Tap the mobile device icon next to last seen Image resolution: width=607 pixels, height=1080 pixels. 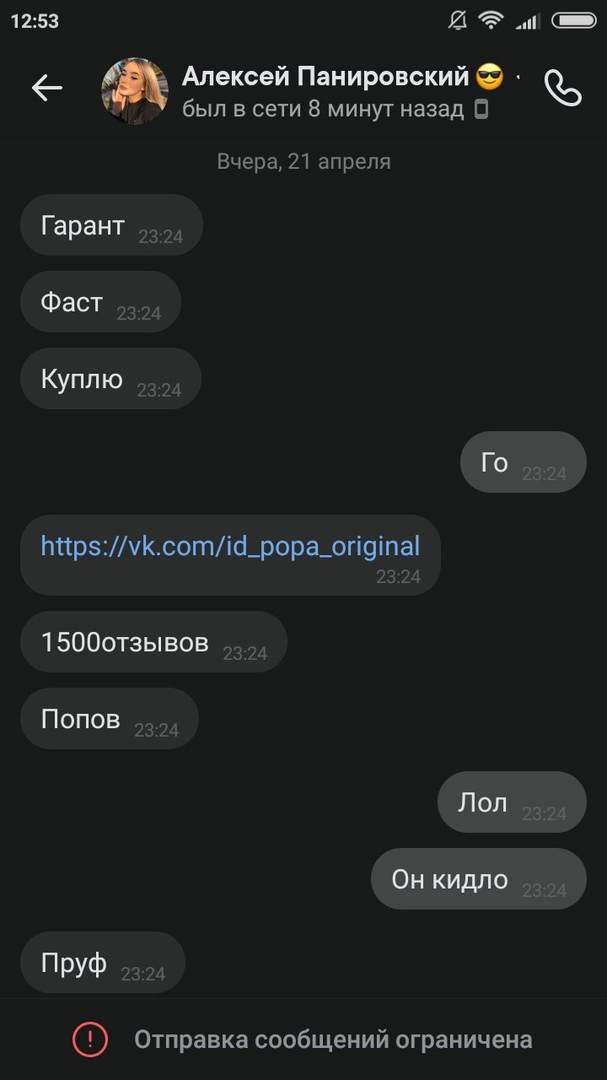coord(481,109)
